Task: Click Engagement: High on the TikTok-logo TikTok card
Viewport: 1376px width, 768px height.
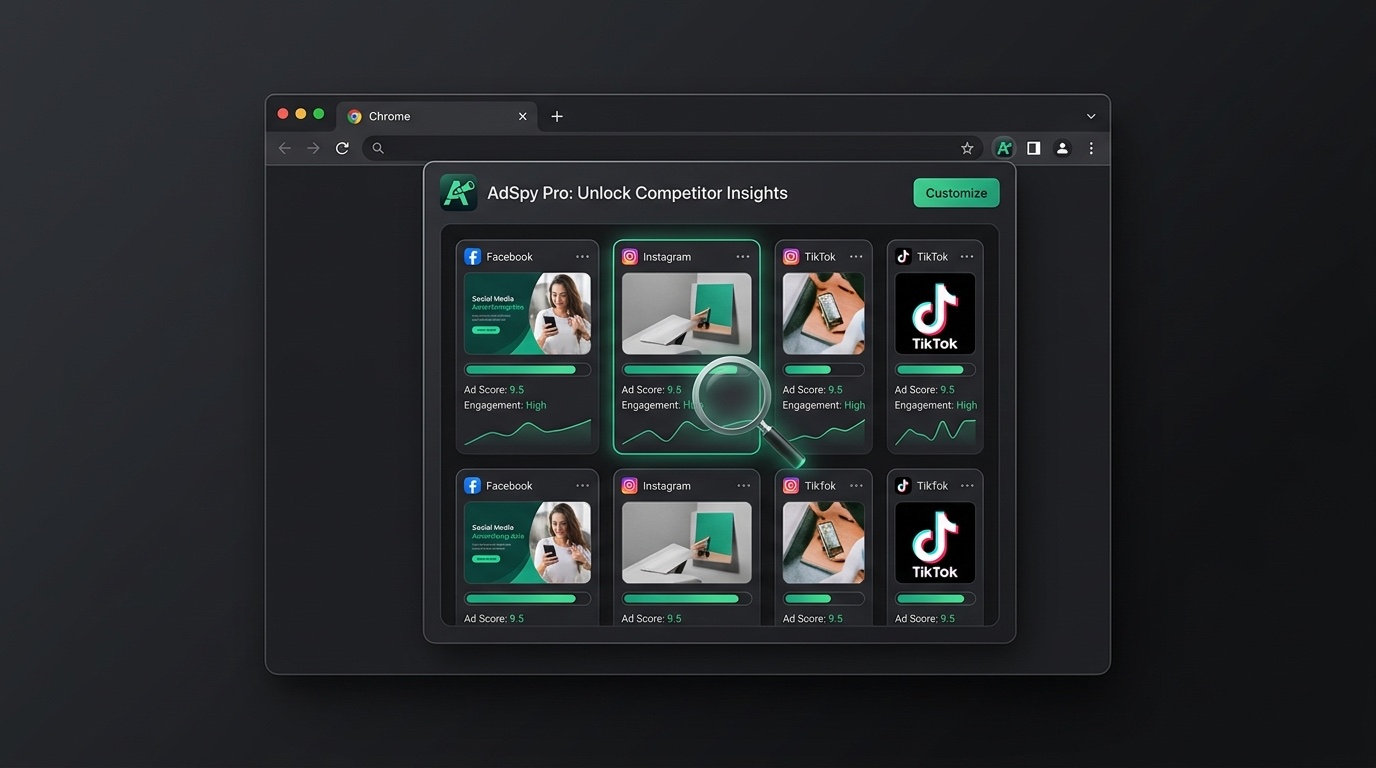Action: click(936, 405)
